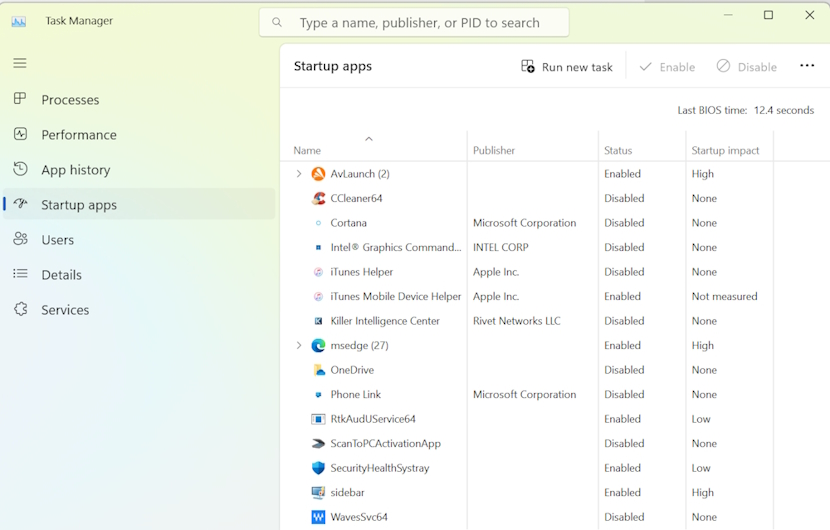The width and height of the screenshot is (830, 530).
Task: Select the Cortana row name
Action: pyautogui.click(x=348, y=223)
